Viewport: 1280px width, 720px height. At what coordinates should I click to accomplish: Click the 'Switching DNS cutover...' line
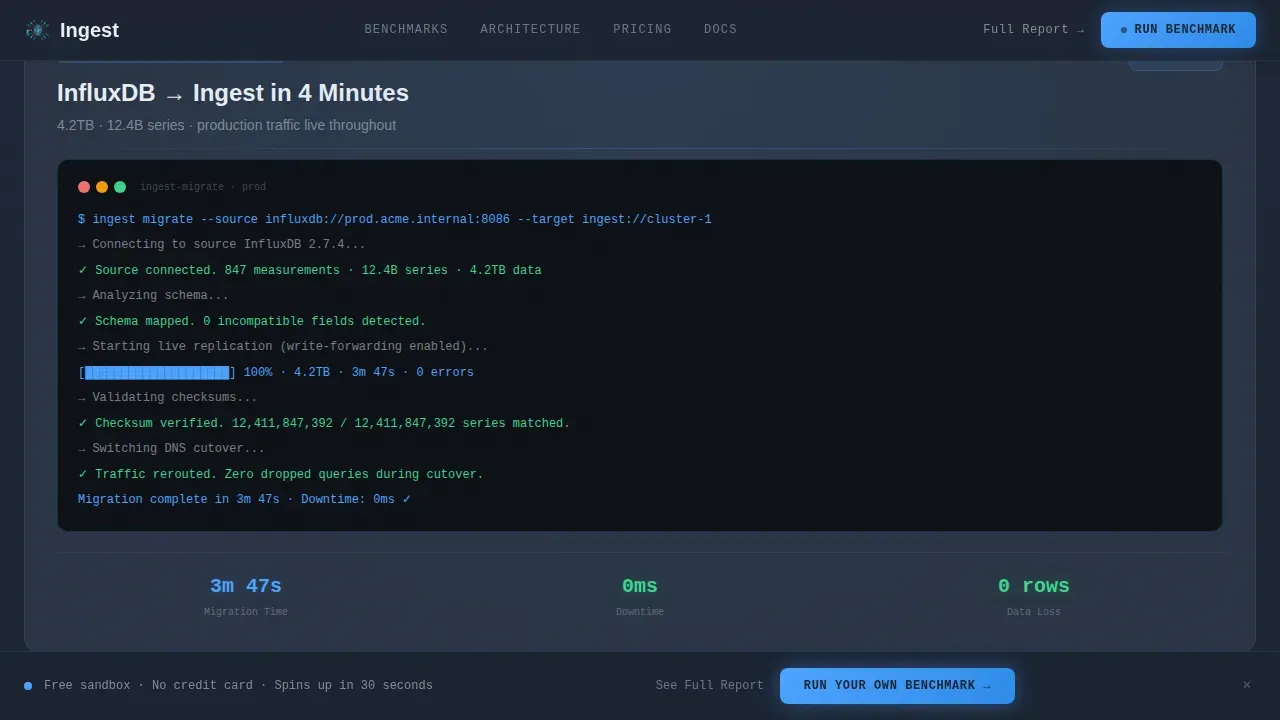[171, 448]
